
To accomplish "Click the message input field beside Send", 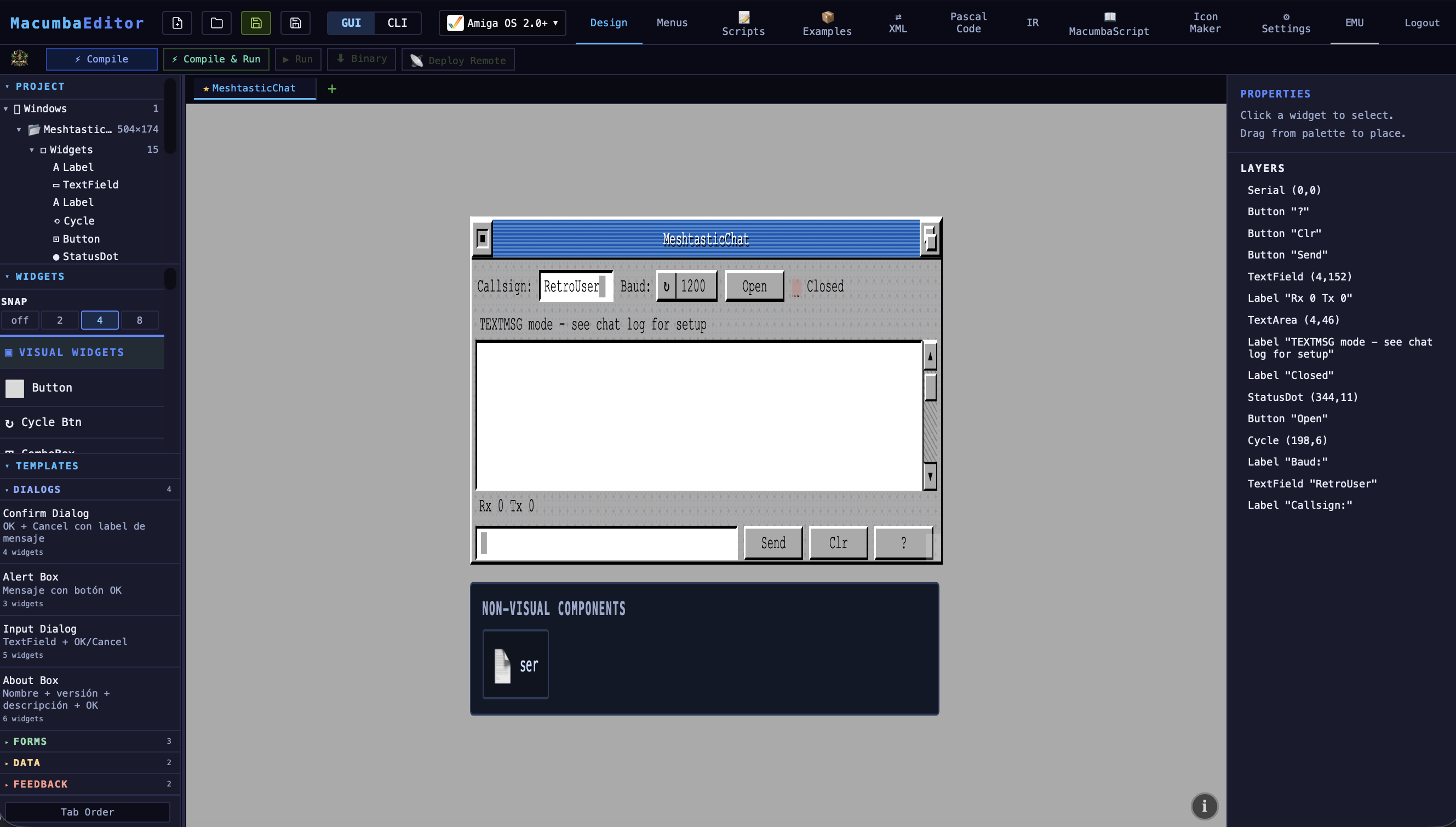I will coord(607,543).
